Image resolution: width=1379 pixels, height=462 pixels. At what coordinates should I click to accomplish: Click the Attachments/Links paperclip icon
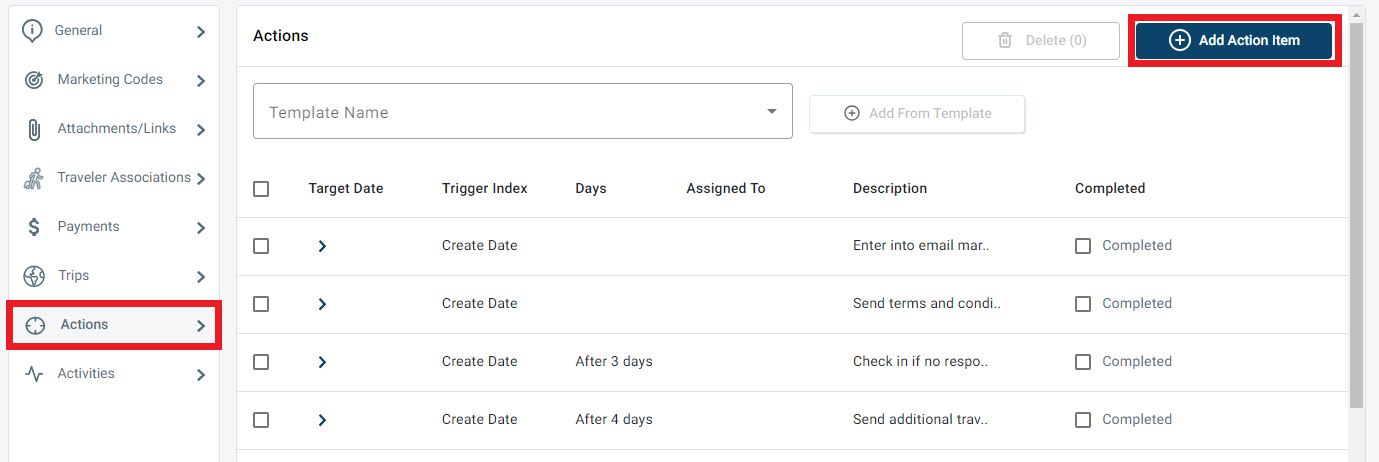click(x=34, y=129)
